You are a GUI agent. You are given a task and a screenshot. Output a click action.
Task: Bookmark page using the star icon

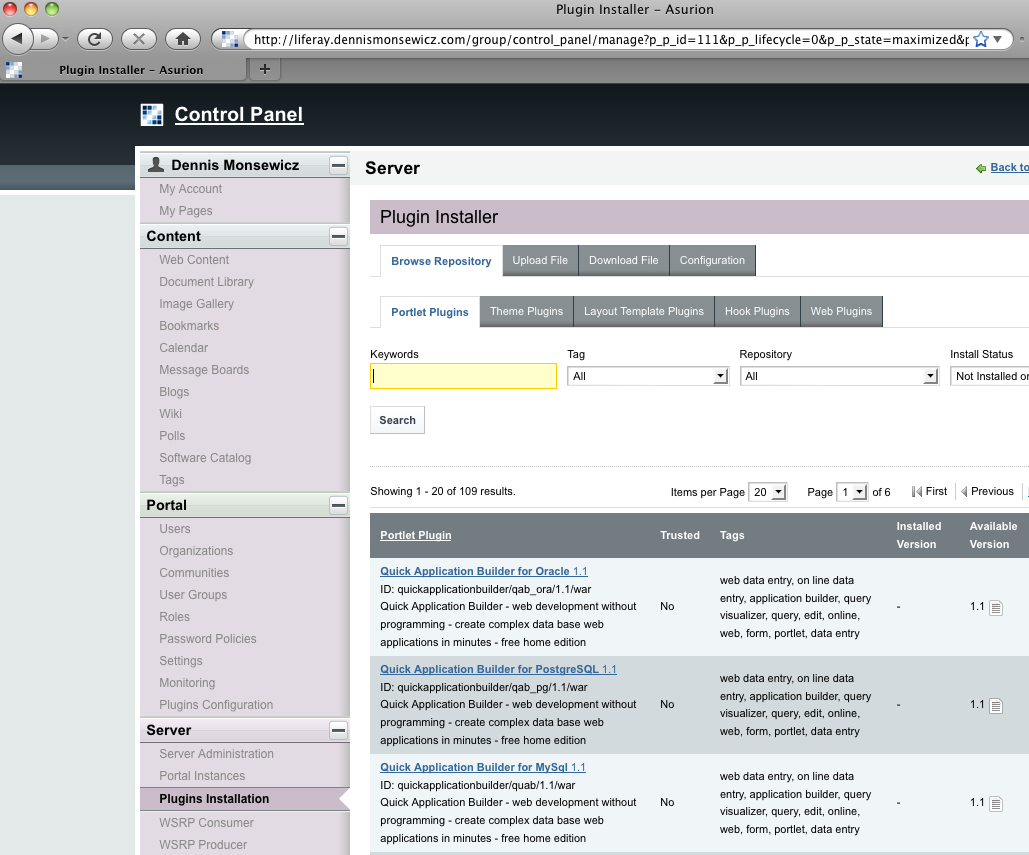(981, 39)
